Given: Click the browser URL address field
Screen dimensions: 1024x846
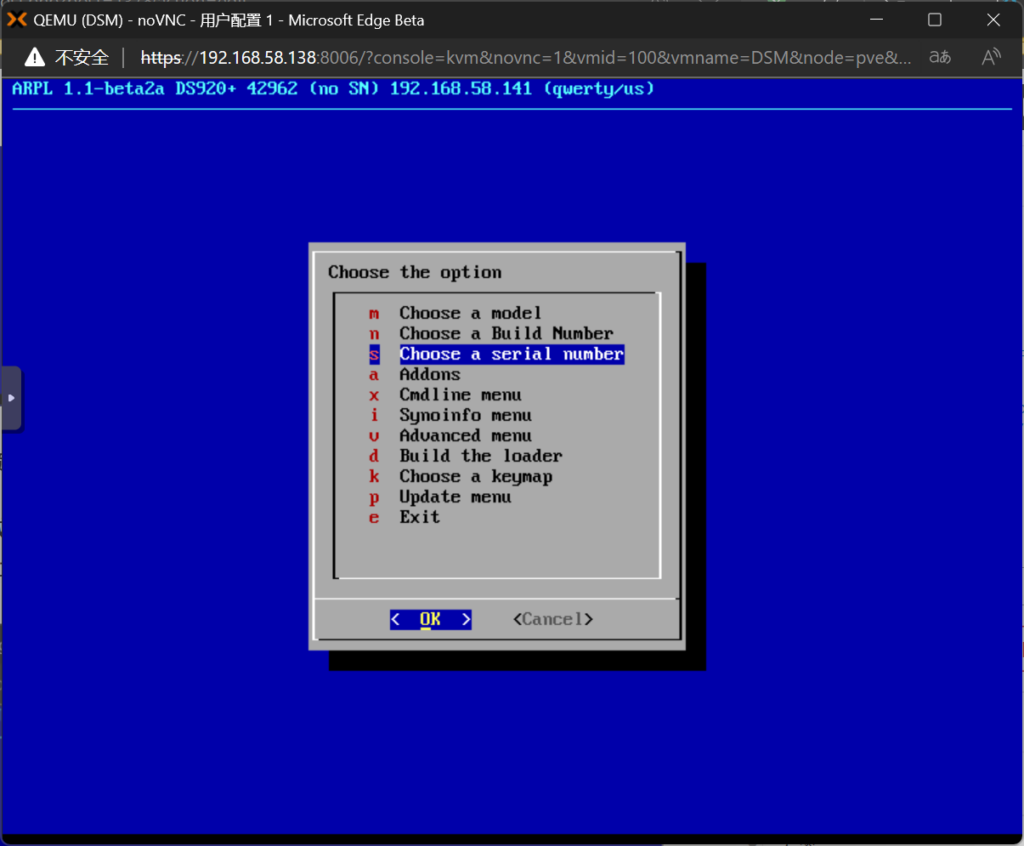Looking at the screenshot, I should pos(520,57).
